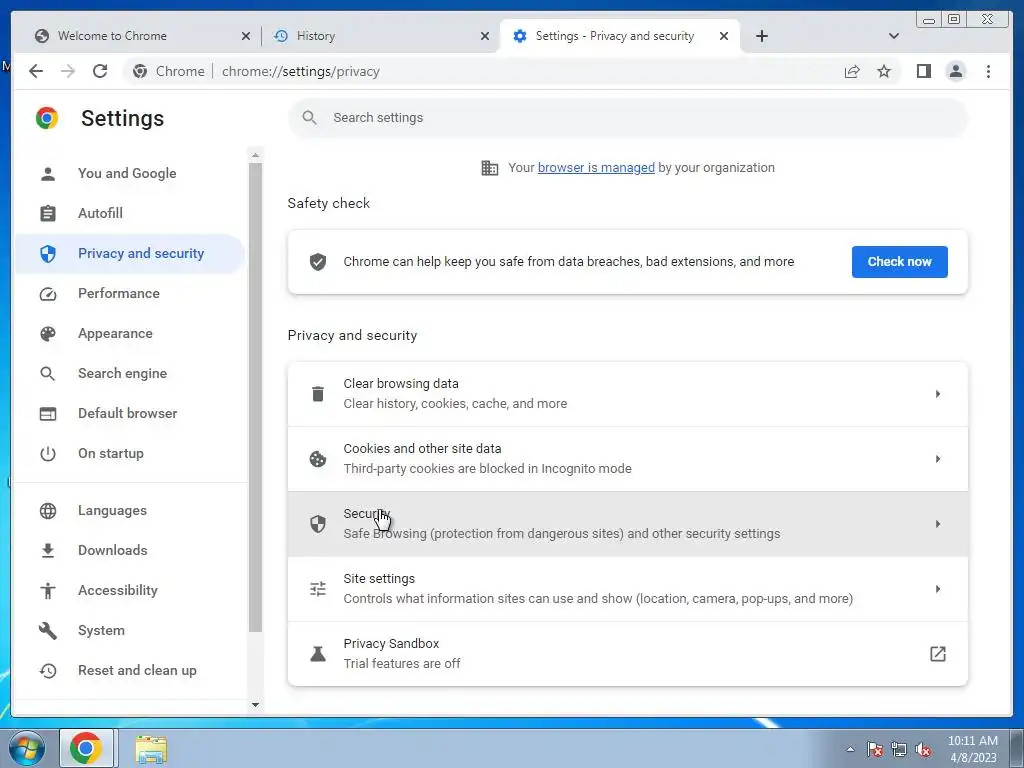This screenshot has height=768, width=1024.
Task: Click the magnifier icon in Search settings
Action: 310,118
